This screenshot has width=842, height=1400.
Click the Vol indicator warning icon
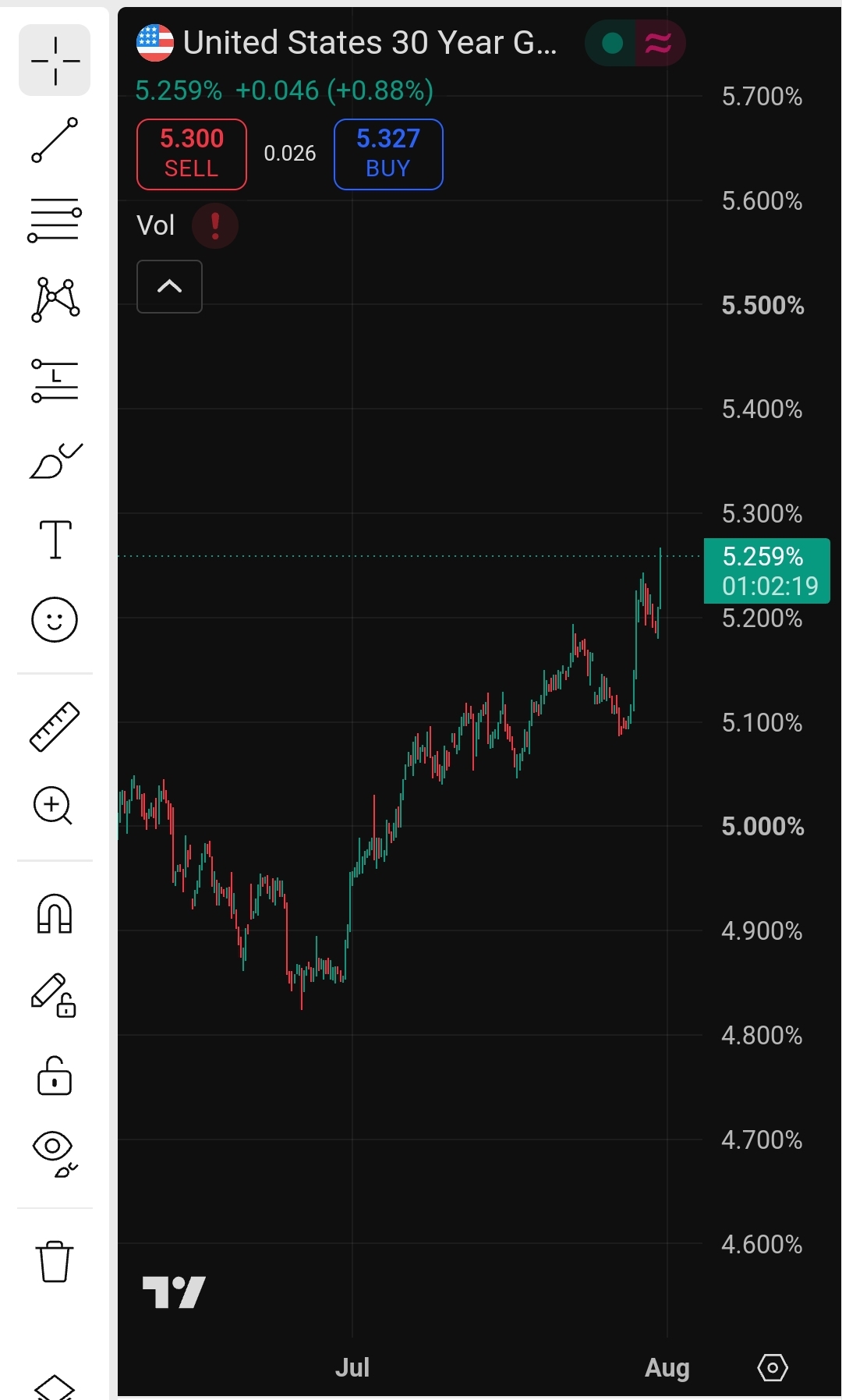215,226
